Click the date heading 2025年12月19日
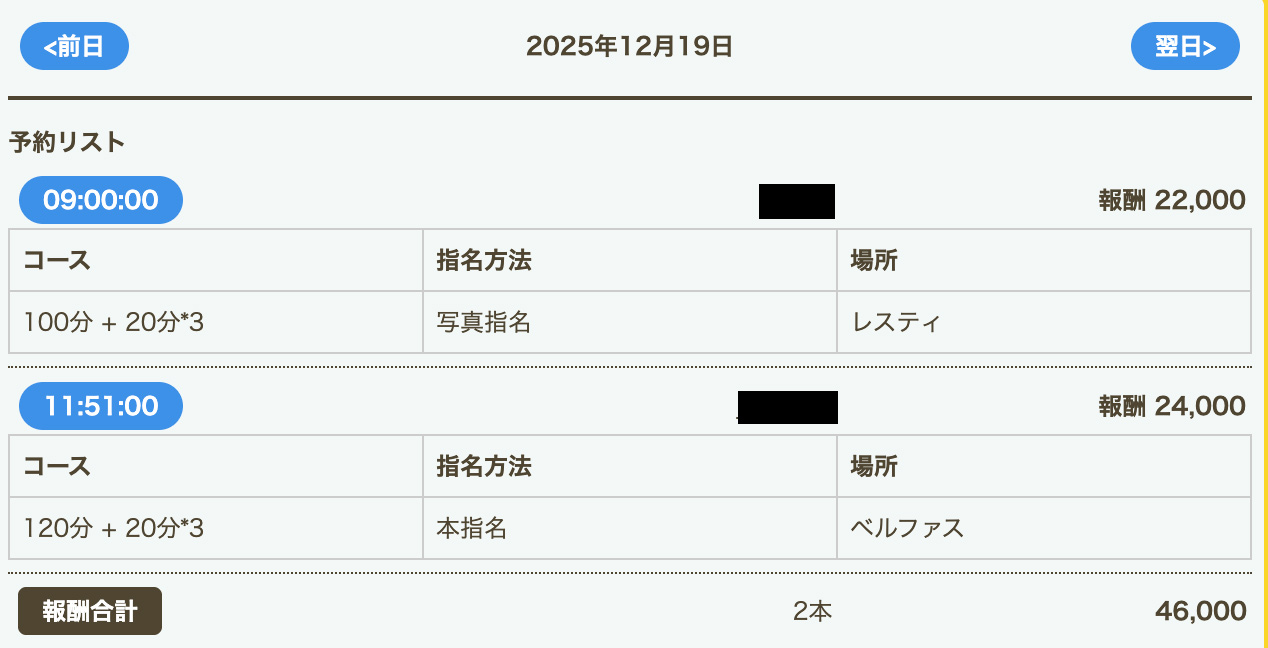This screenshot has height=648, width=1268. (x=629, y=46)
